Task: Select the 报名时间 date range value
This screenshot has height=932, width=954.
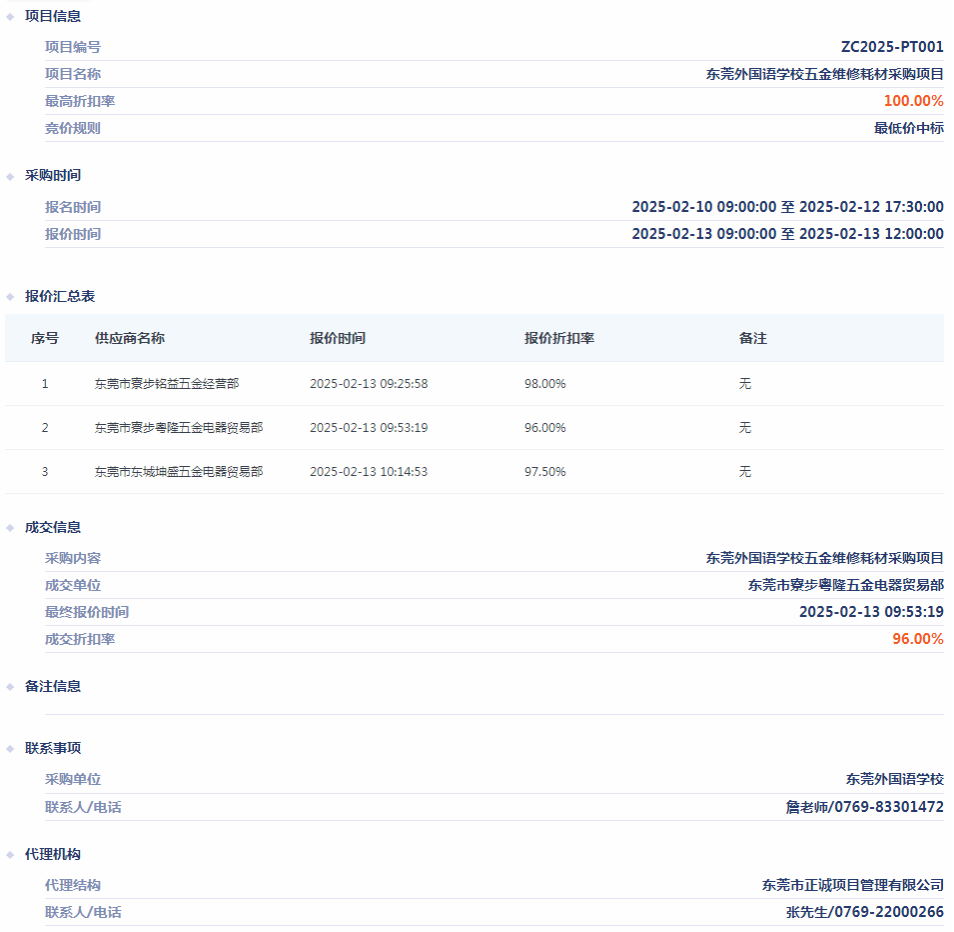Action: [787, 207]
